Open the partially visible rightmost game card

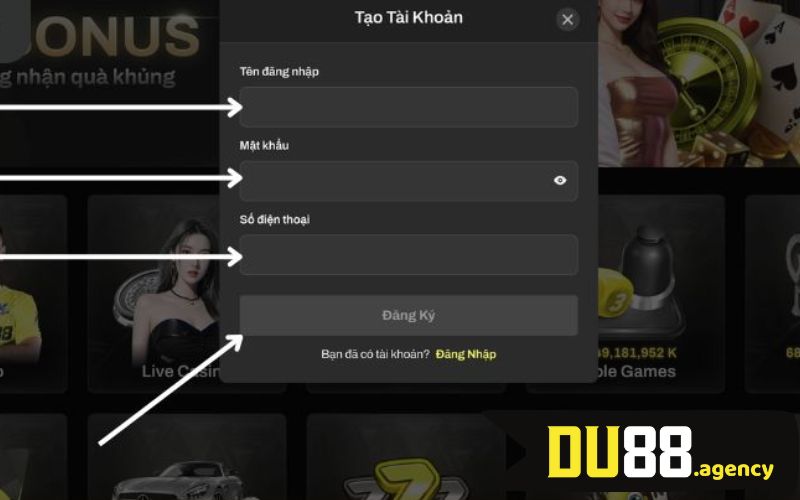[x=772, y=293]
